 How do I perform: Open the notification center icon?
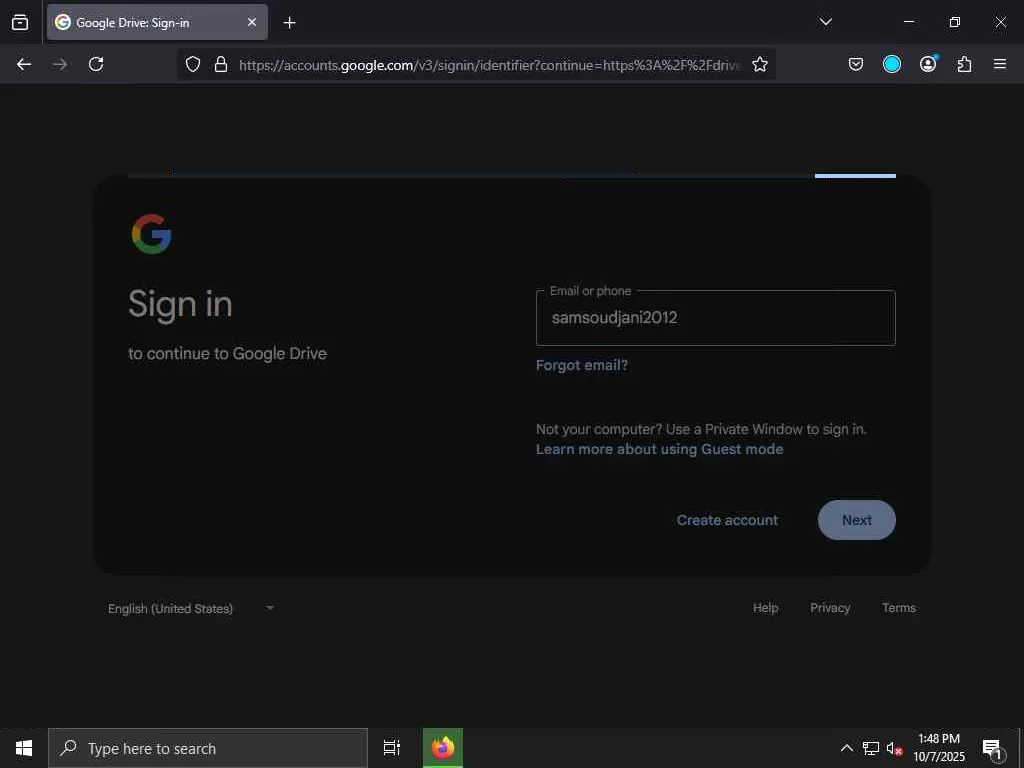(x=992, y=748)
